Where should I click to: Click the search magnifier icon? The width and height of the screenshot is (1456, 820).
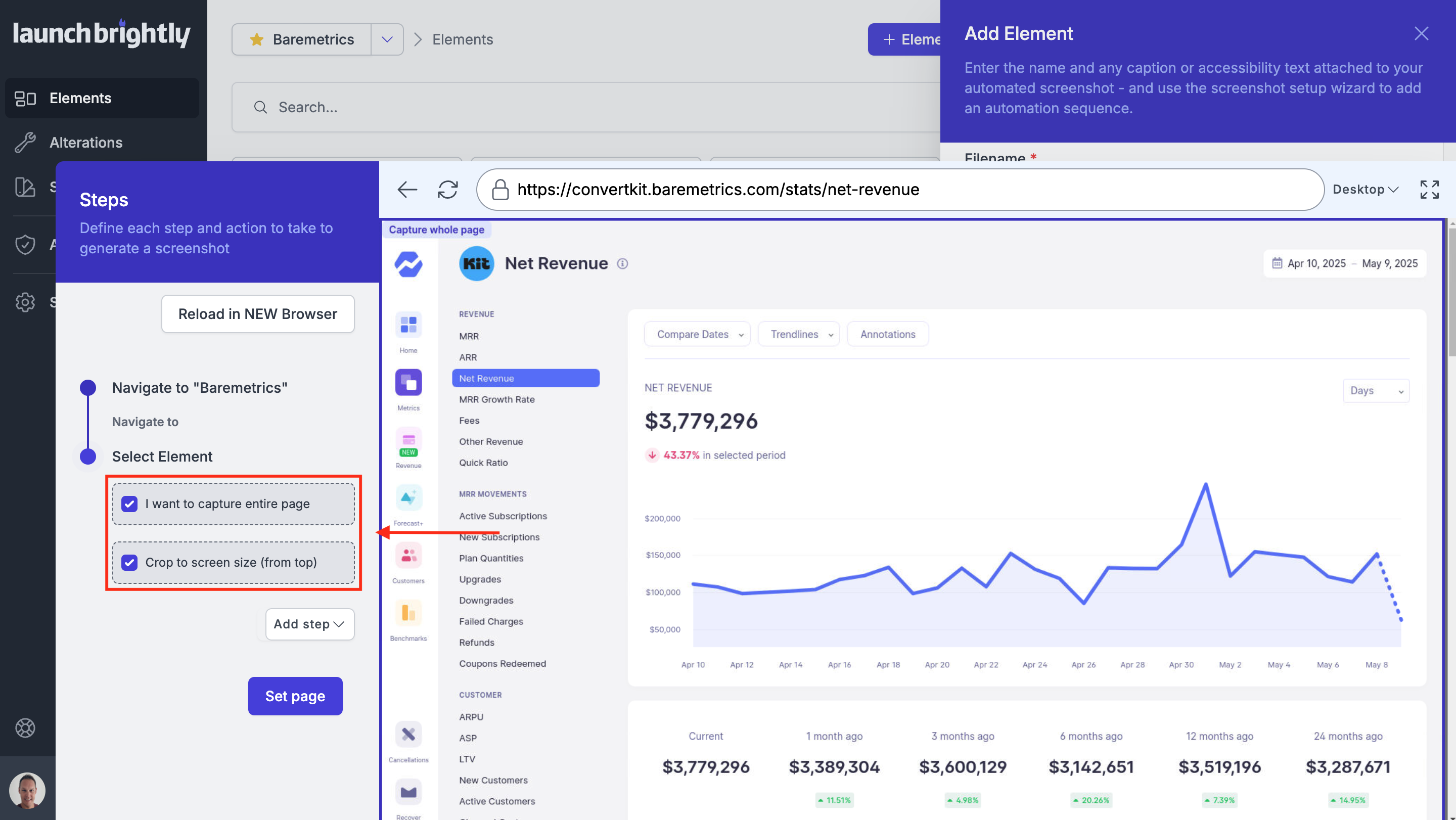point(260,107)
